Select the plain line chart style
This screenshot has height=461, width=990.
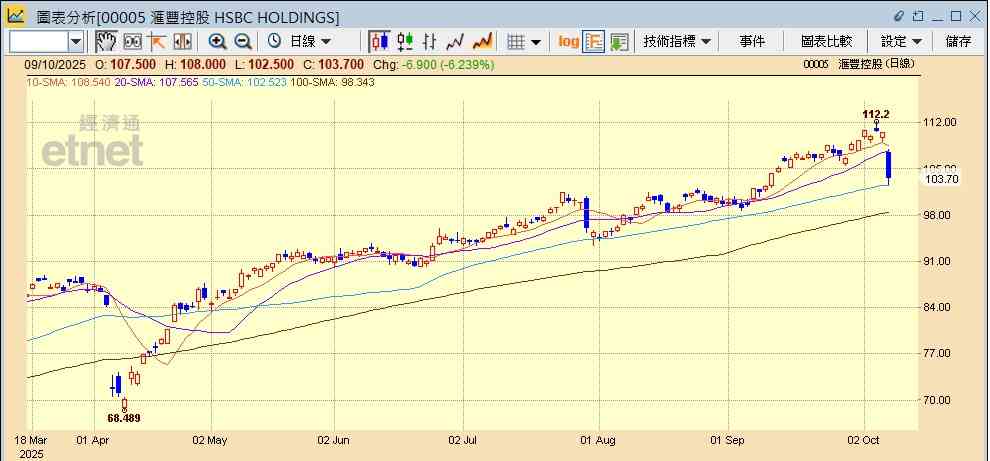(x=456, y=41)
